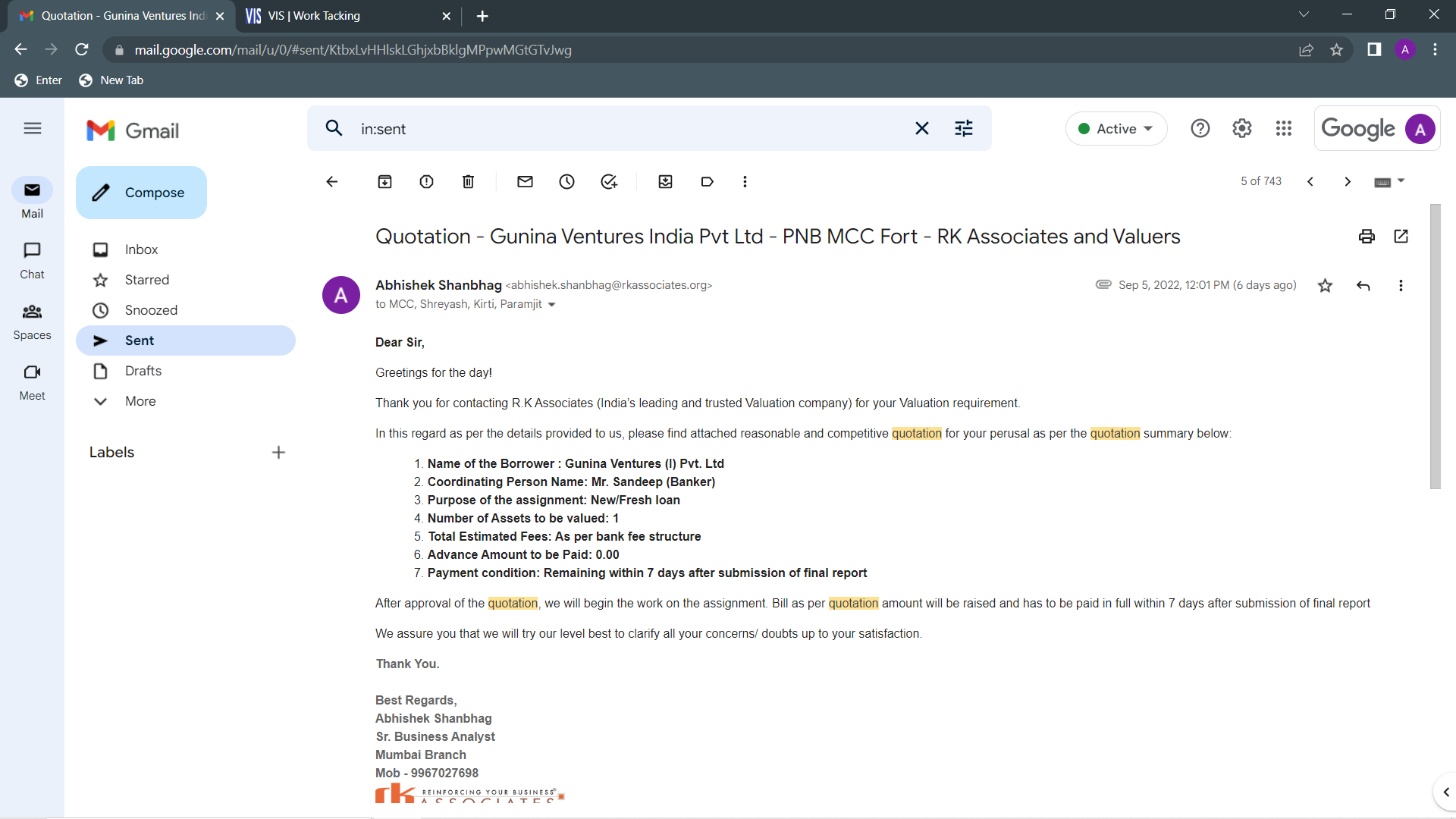The image size is (1456, 819).
Task: Add this email to Tasks
Action: pyautogui.click(x=608, y=182)
